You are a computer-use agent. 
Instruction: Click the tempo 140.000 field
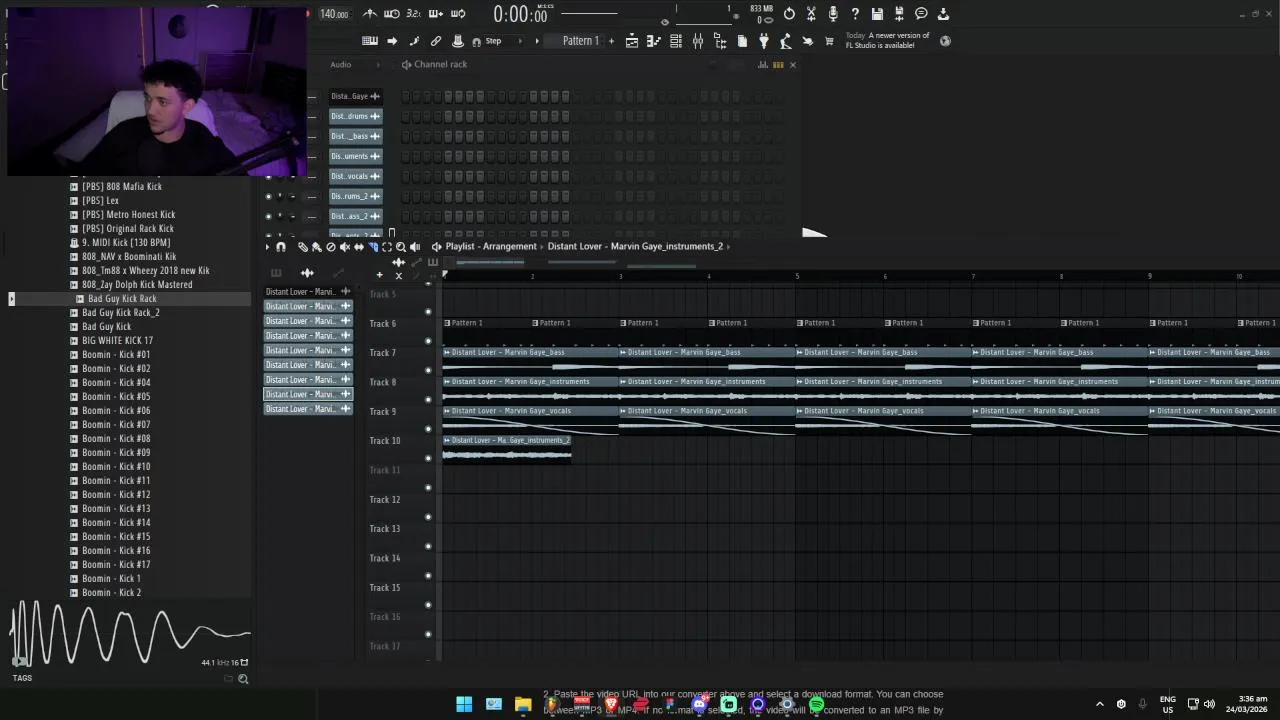(x=334, y=14)
